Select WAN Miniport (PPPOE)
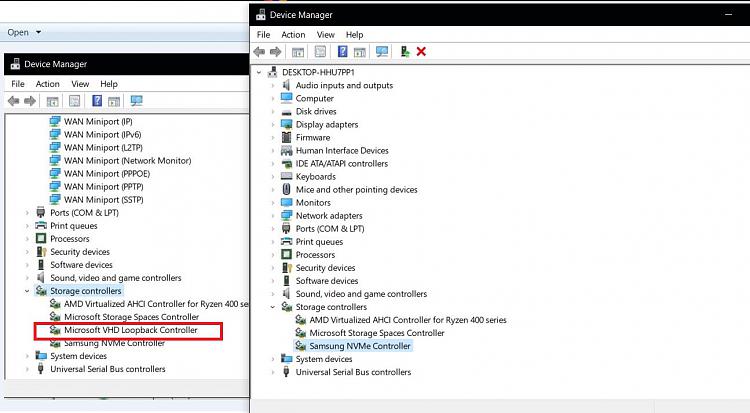This screenshot has width=750, height=413. pos(107,174)
